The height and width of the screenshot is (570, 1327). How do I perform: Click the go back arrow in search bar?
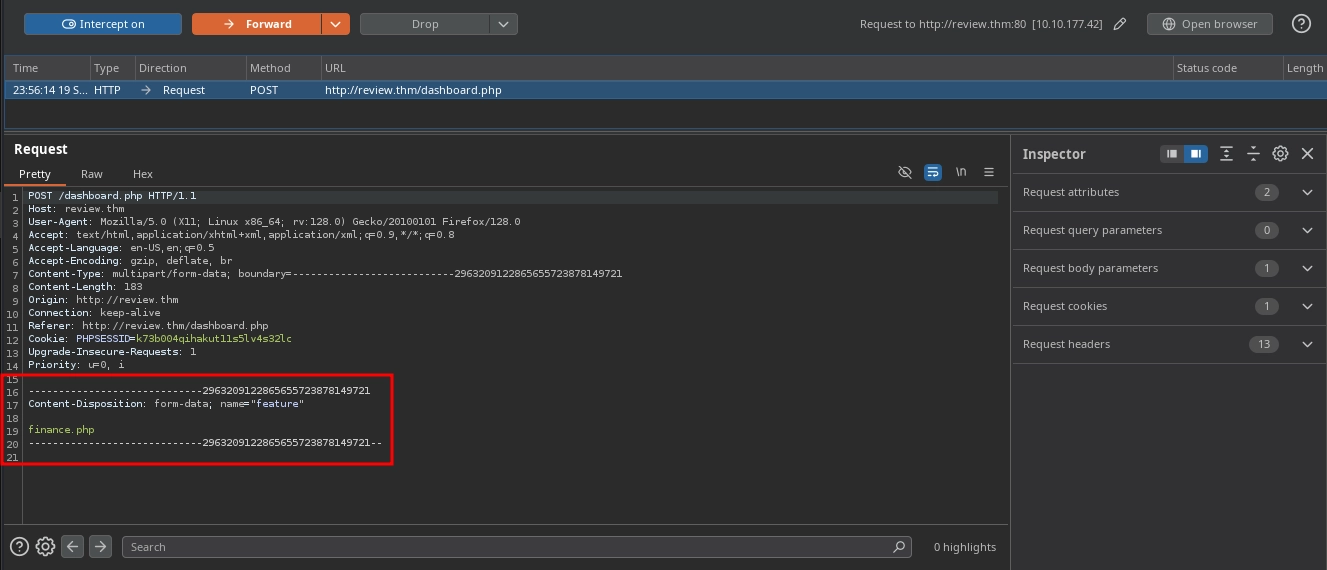(72, 546)
